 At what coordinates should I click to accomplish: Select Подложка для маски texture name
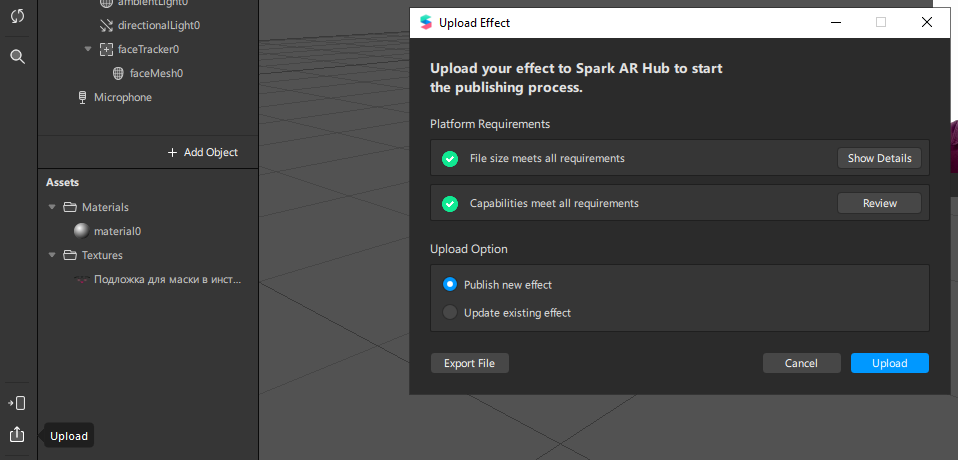167,280
